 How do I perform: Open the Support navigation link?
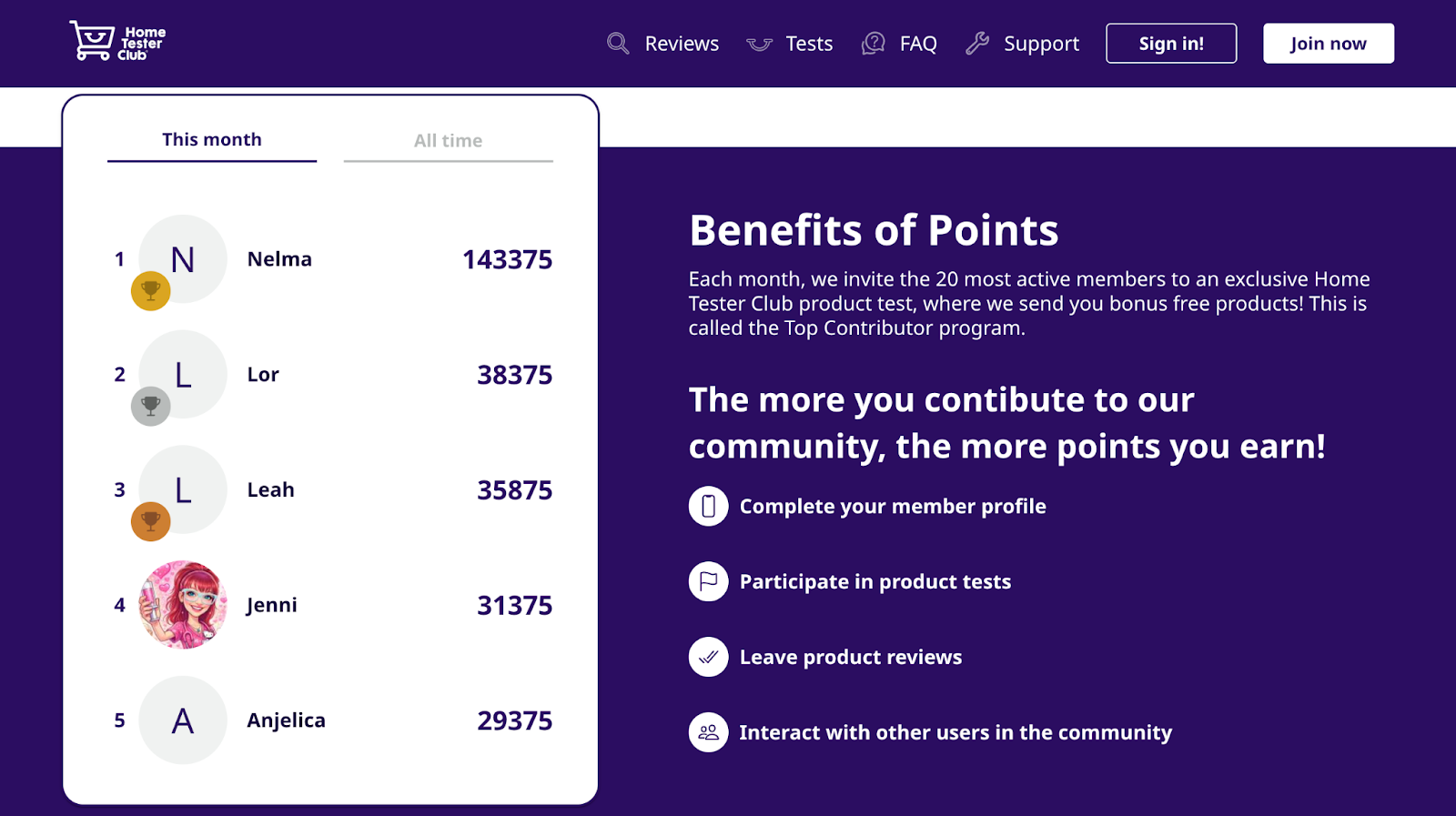coord(1041,44)
